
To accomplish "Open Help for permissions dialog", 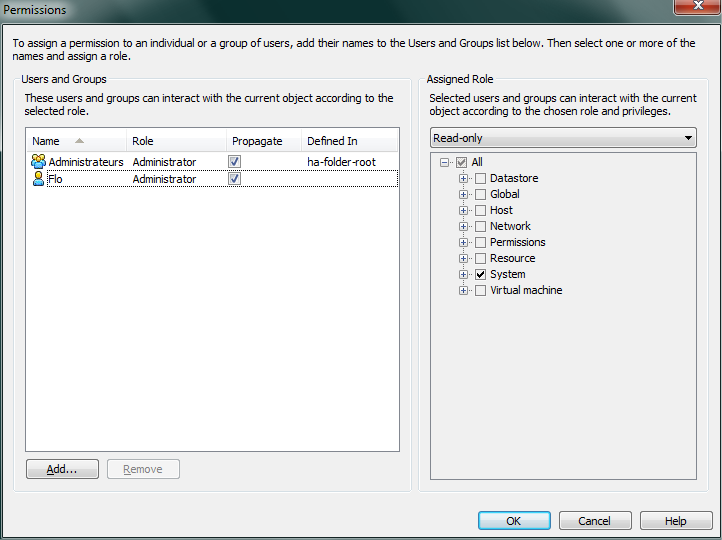I will [676, 521].
